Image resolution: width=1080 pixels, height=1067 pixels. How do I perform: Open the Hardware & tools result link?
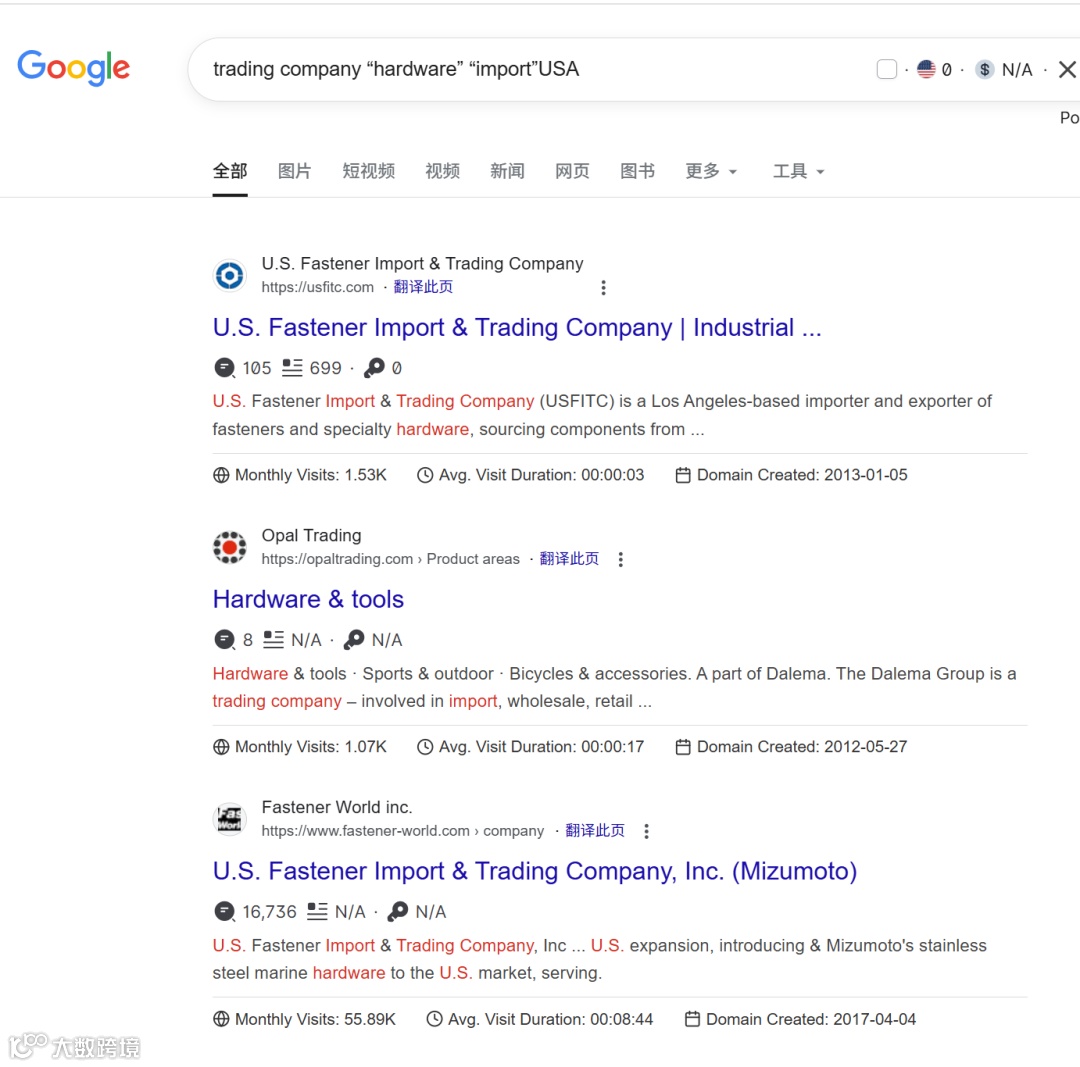308,599
